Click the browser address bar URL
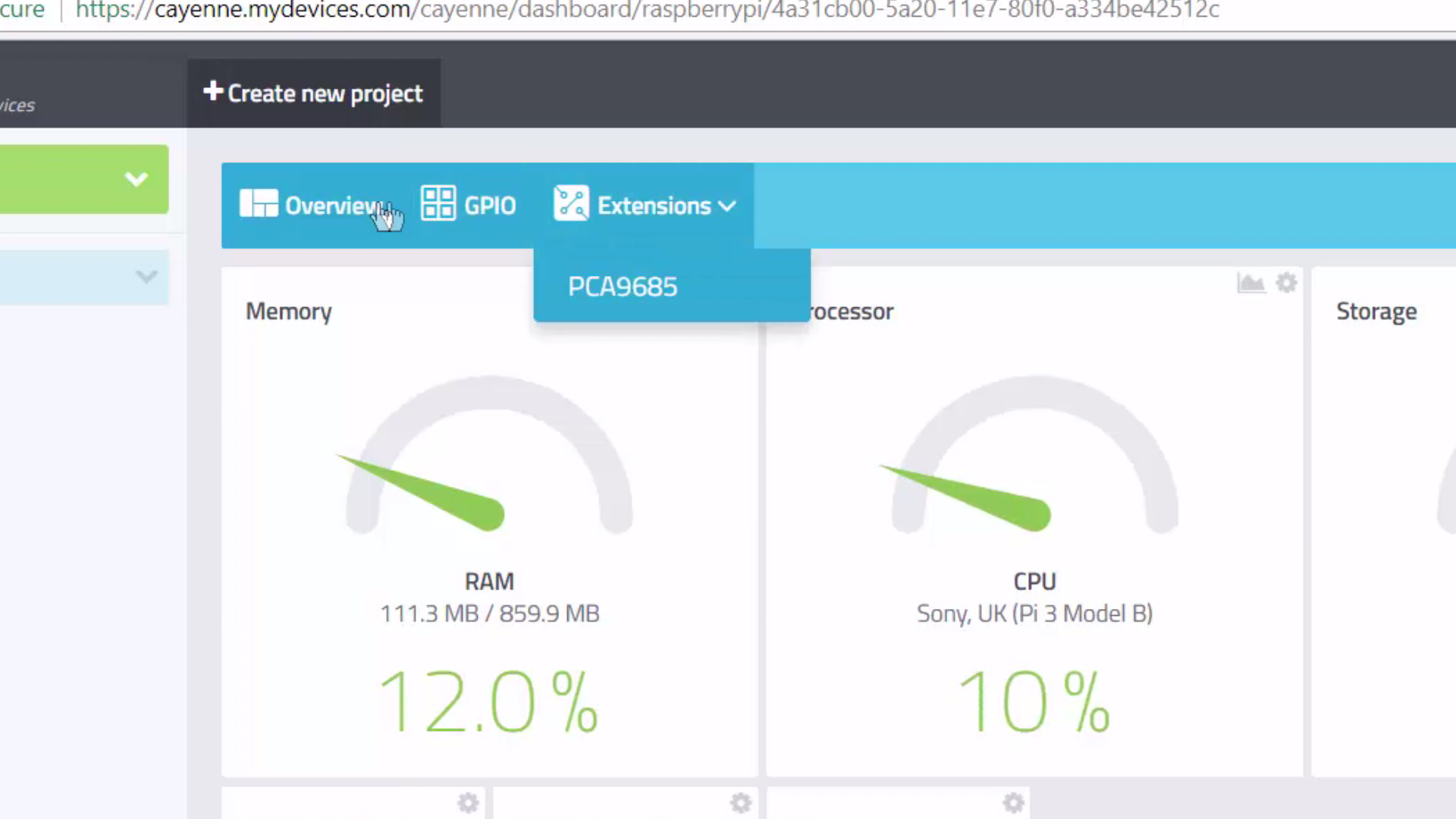Image resolution: width=1456 pixels, height=819 pixels. (646, 11)
